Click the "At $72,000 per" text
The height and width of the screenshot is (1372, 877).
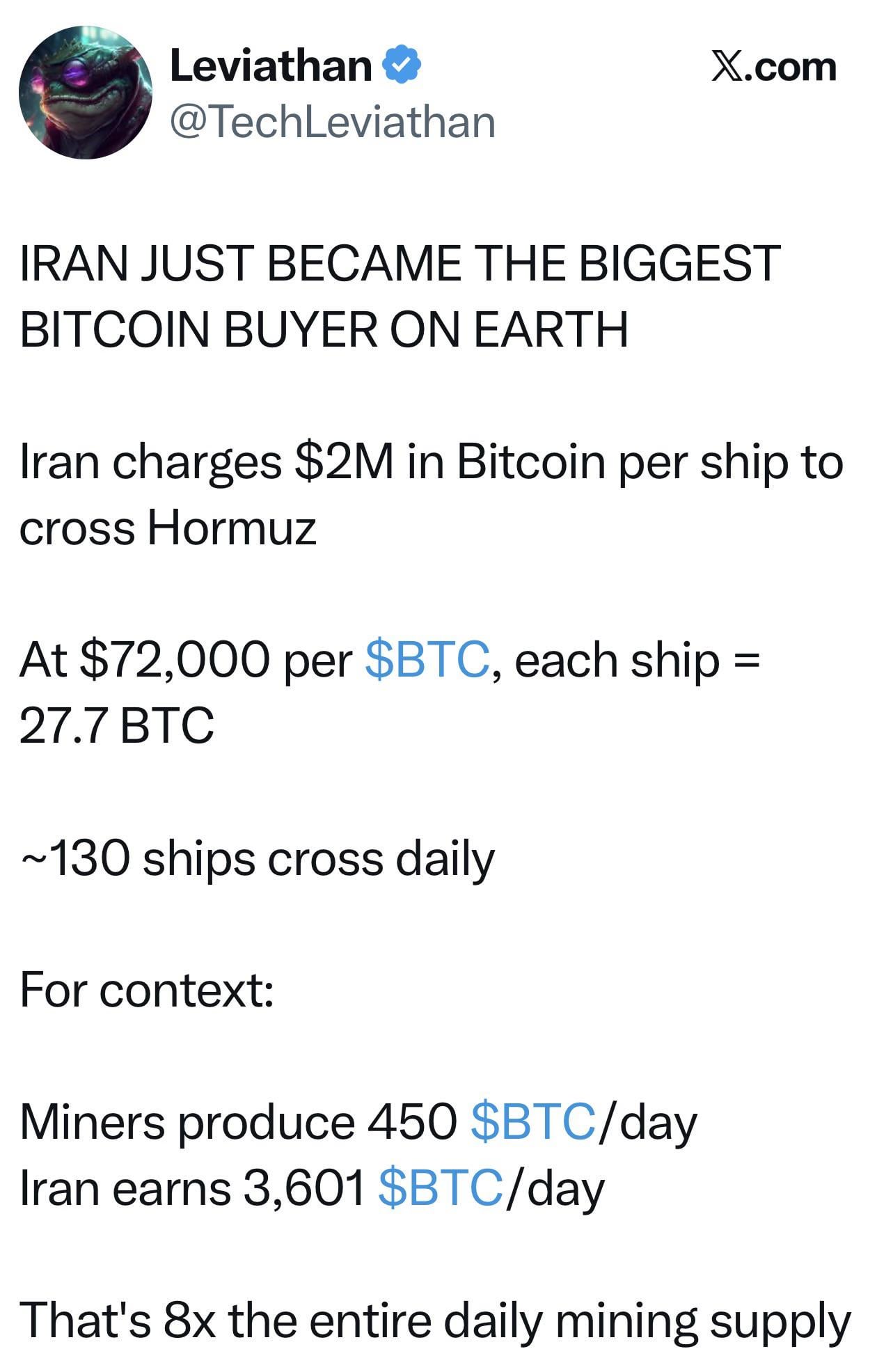(185, 660)
